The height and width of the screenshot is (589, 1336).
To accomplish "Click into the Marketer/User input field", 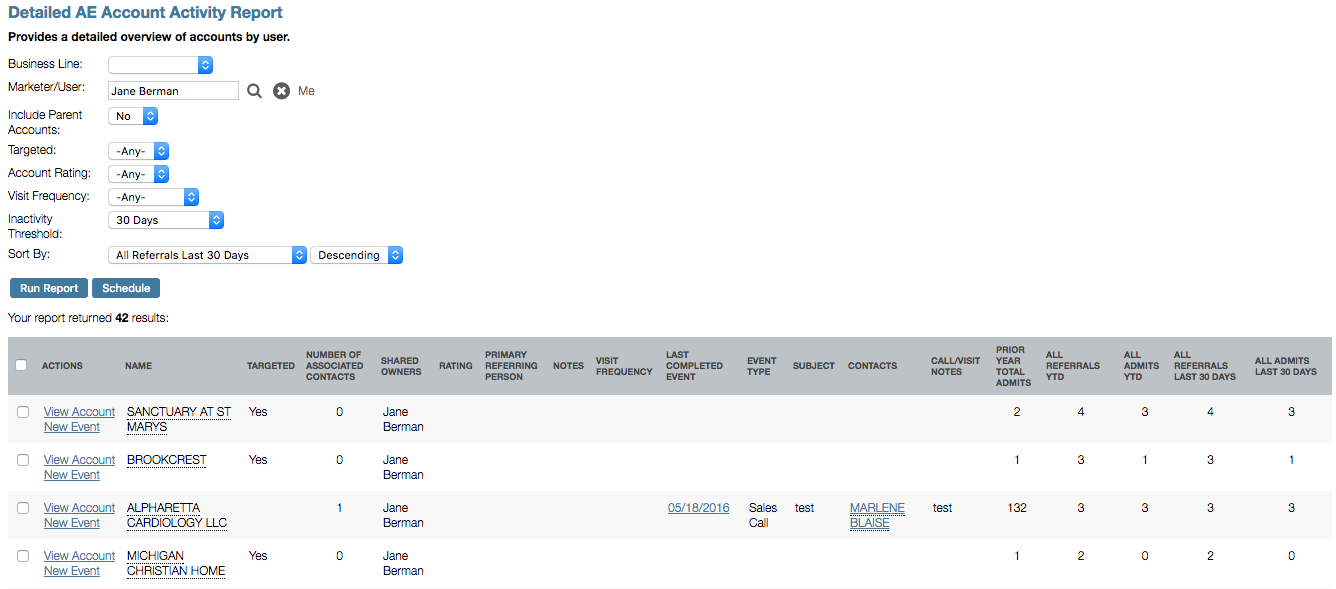I will point(173,91).
